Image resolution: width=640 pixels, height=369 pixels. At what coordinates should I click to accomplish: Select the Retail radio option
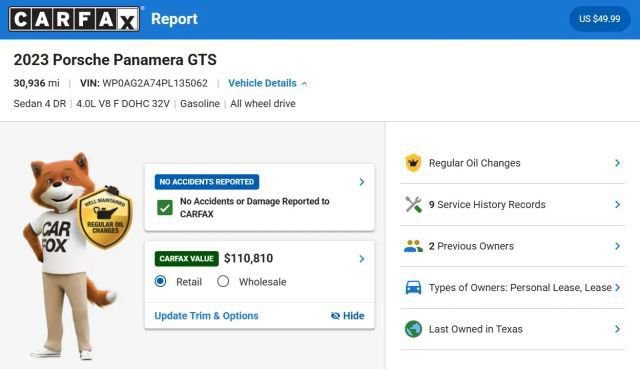pyautogui.click(x=160, y=281)
